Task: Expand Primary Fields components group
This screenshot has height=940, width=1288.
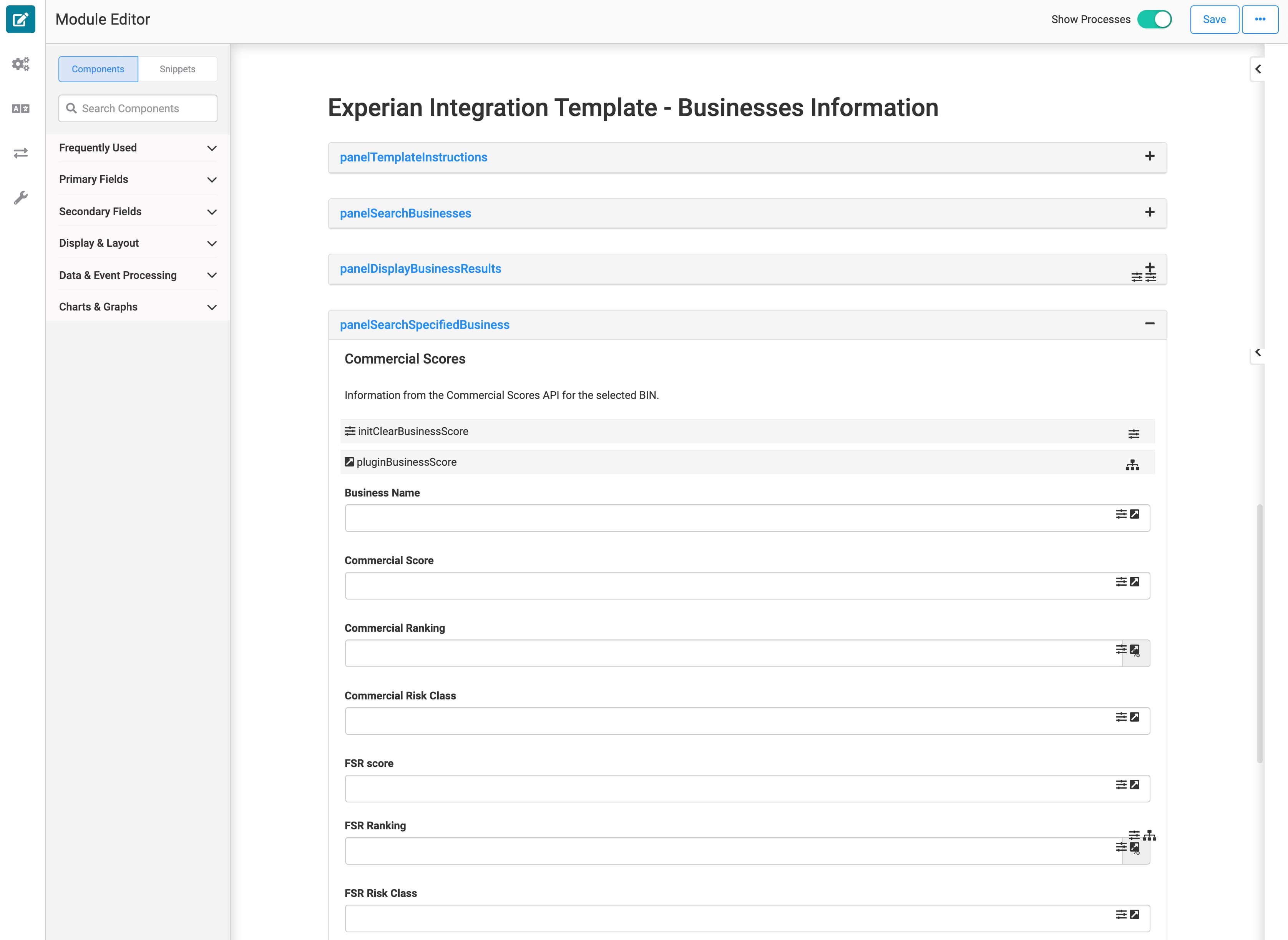Action: click(138, 180)
